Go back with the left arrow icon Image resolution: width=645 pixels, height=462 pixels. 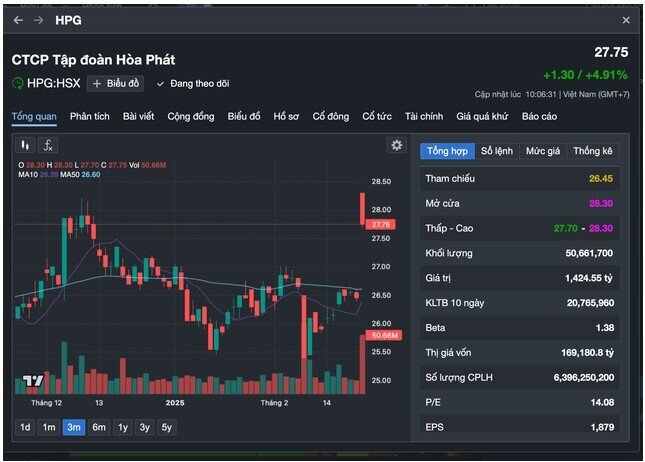click(x=18, y=20)
